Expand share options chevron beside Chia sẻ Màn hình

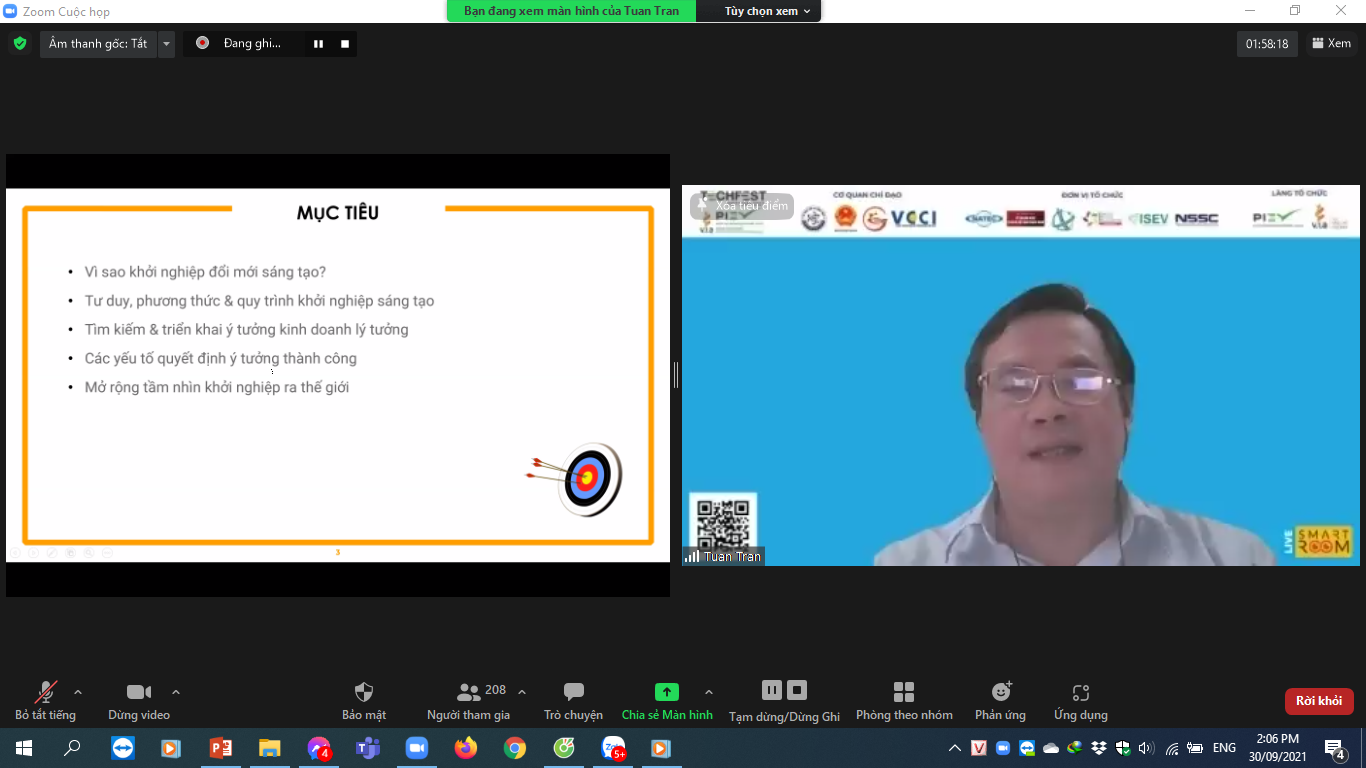coord(709,692)
